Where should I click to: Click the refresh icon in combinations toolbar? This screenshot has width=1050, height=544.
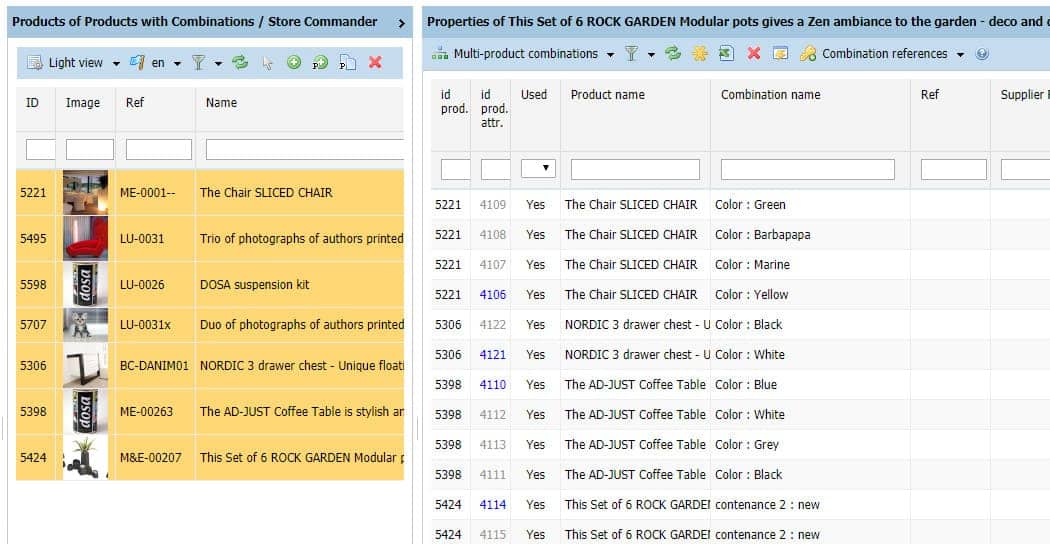(x=673, y=54)
